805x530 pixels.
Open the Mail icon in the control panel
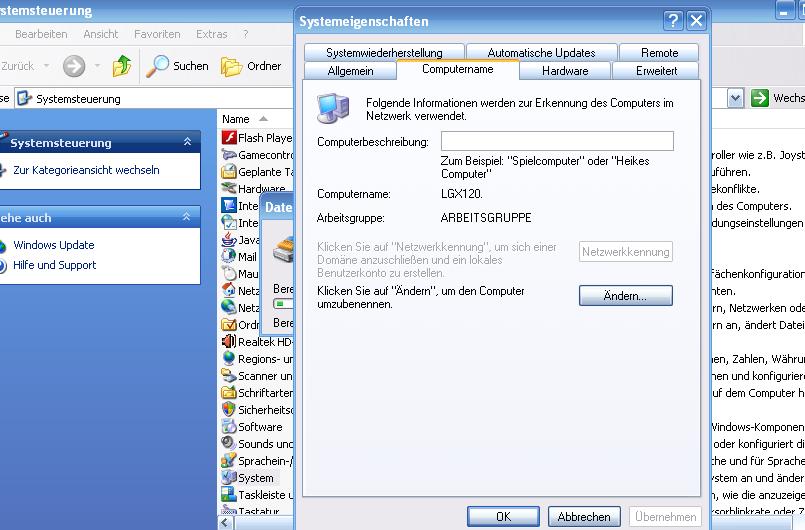[229, 256]
